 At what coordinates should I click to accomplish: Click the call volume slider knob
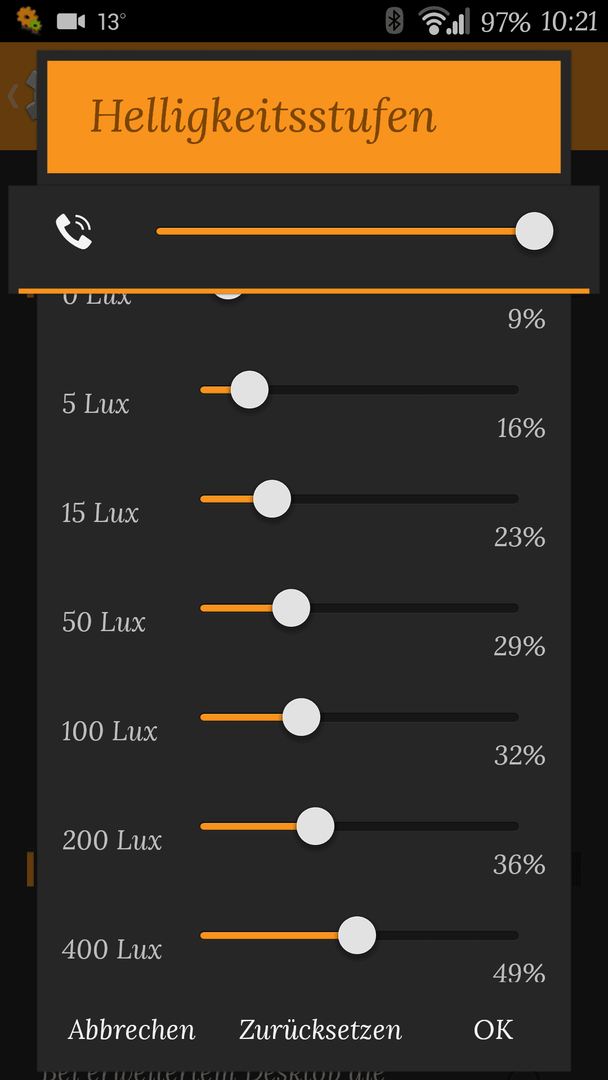[x=534, y=231]
